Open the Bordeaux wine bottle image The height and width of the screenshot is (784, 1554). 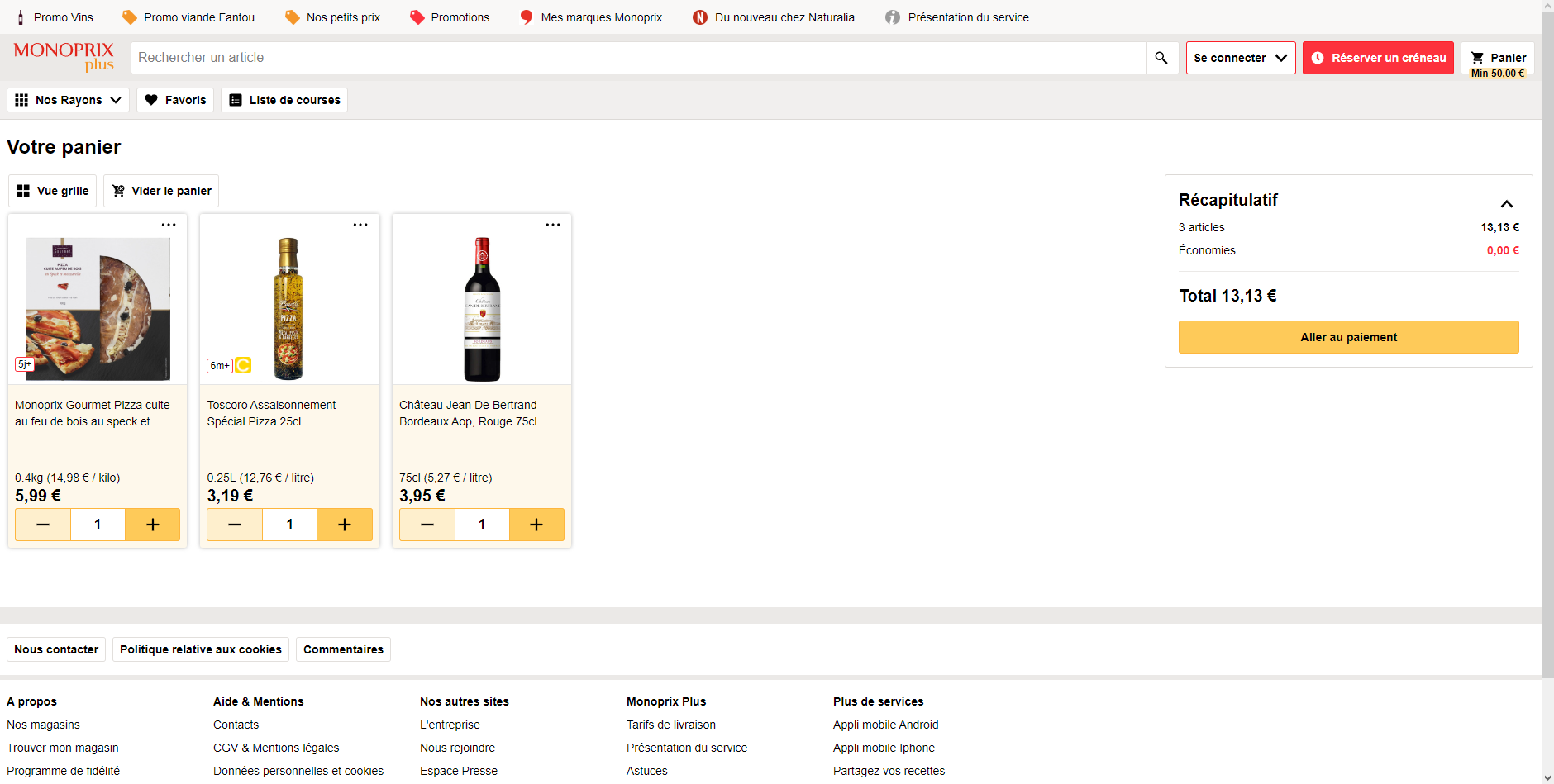point(482,309)
